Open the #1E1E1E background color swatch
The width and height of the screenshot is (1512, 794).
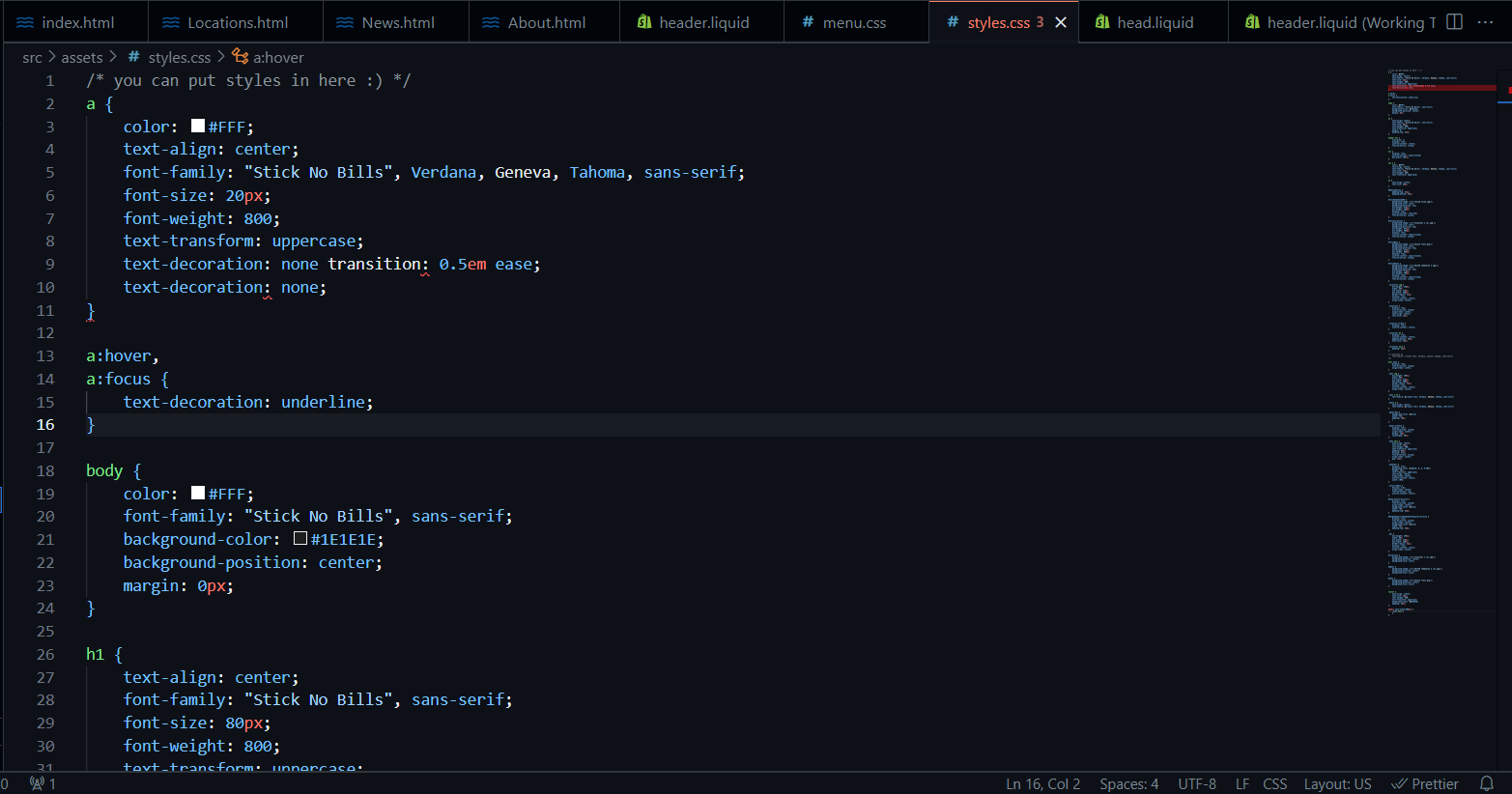(x=300, y=538)
